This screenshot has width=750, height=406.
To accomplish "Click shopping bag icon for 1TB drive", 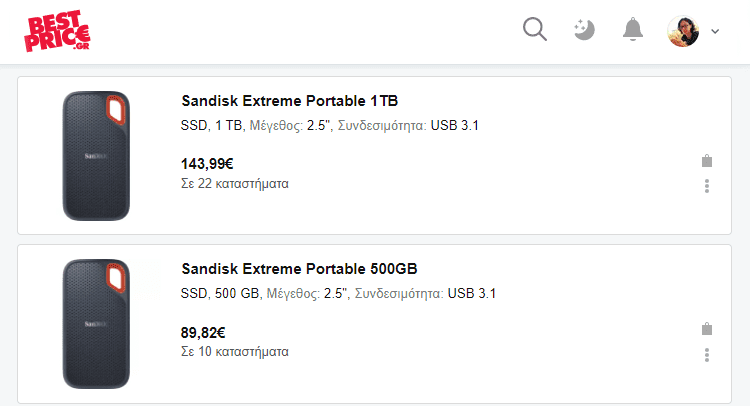I will click(x=707, y=161).
